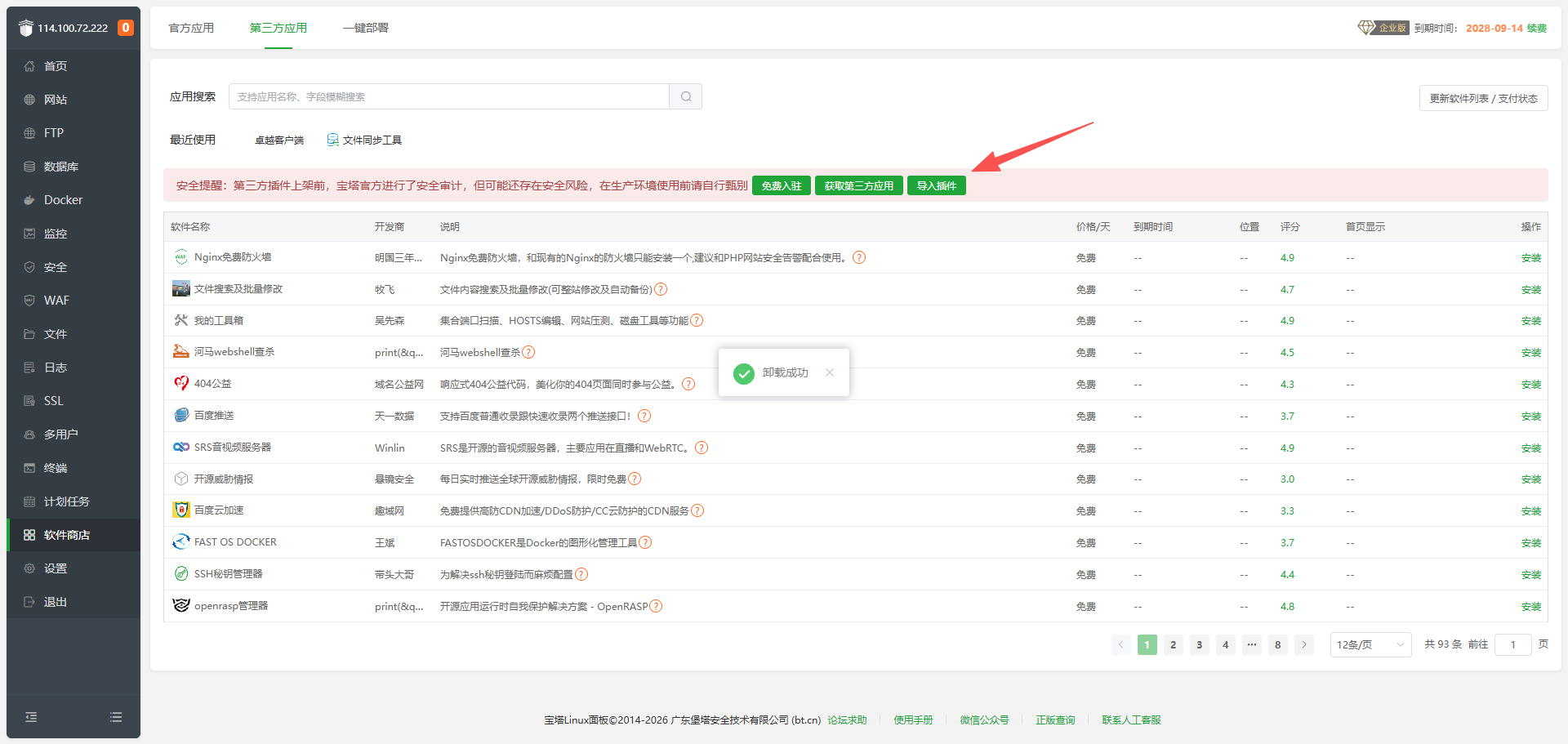Open recently used 文件同步工具

364,140
